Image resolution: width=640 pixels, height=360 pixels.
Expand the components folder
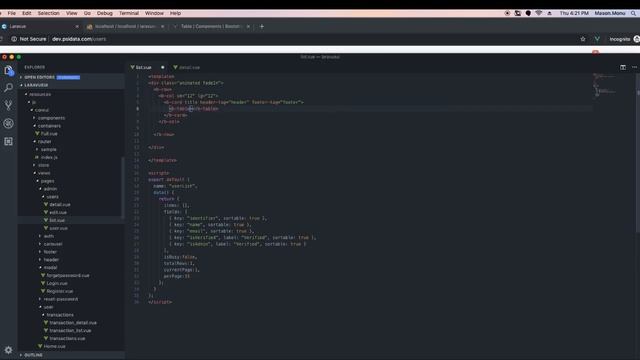click(51, 118)
